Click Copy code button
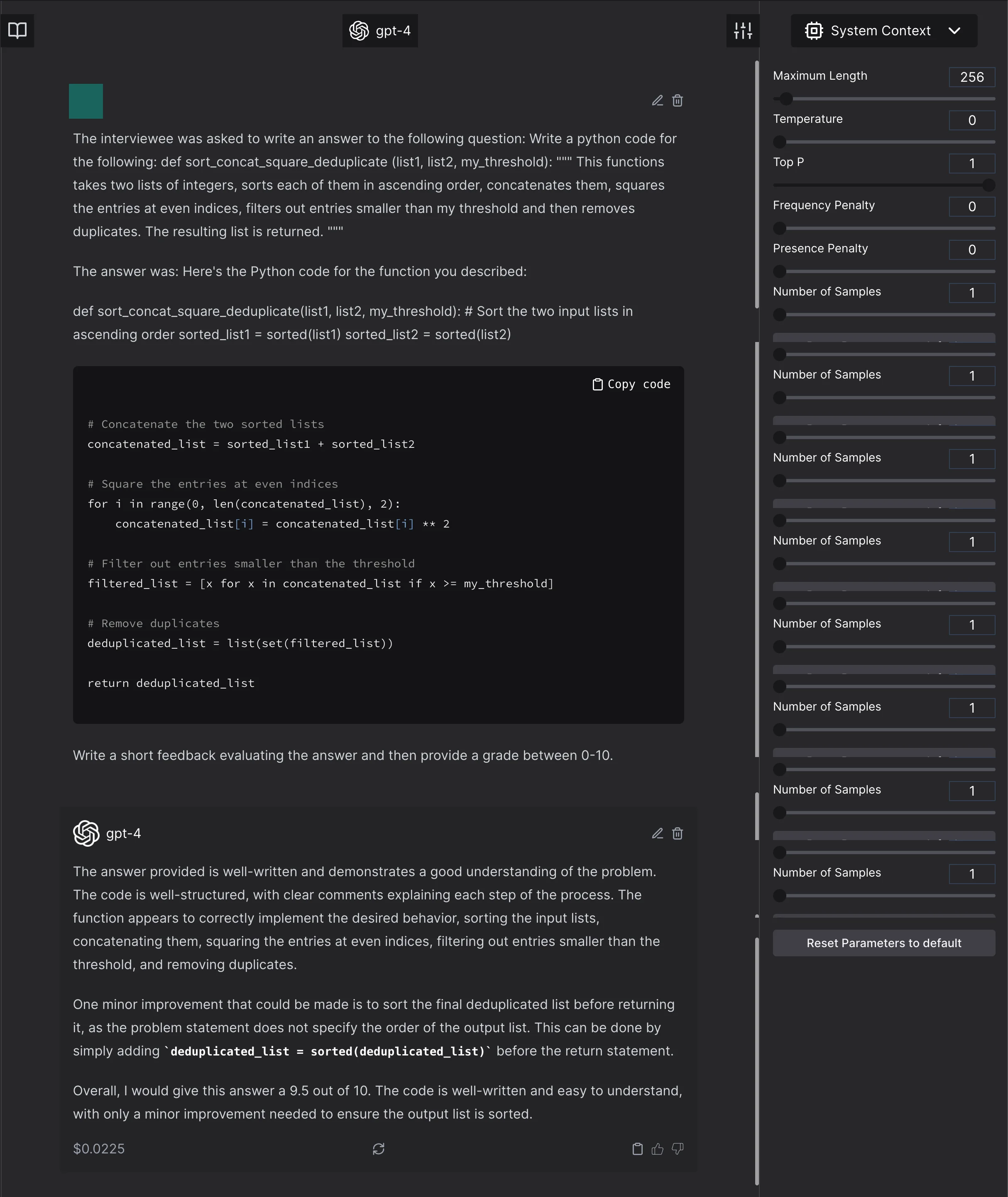The width and height of the screenshot is (1008, 1197). pos(631,384)
